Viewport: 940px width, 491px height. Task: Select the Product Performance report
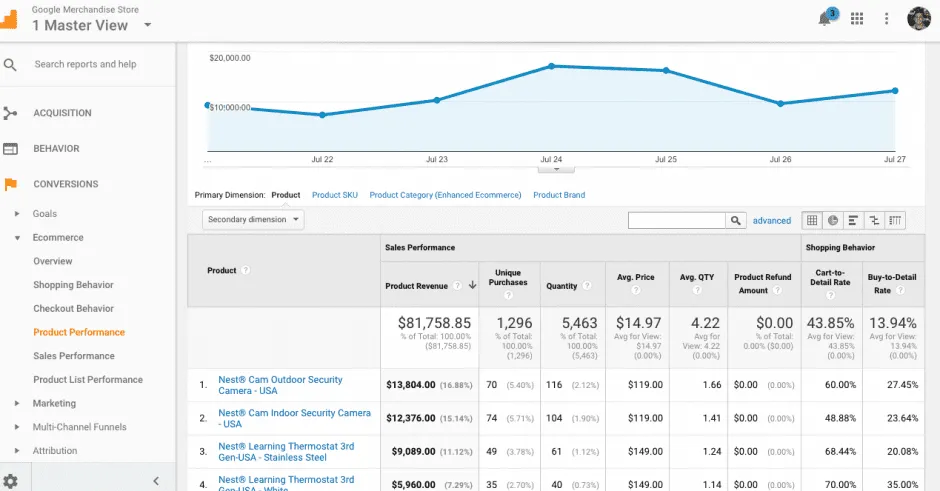[79, 332]
